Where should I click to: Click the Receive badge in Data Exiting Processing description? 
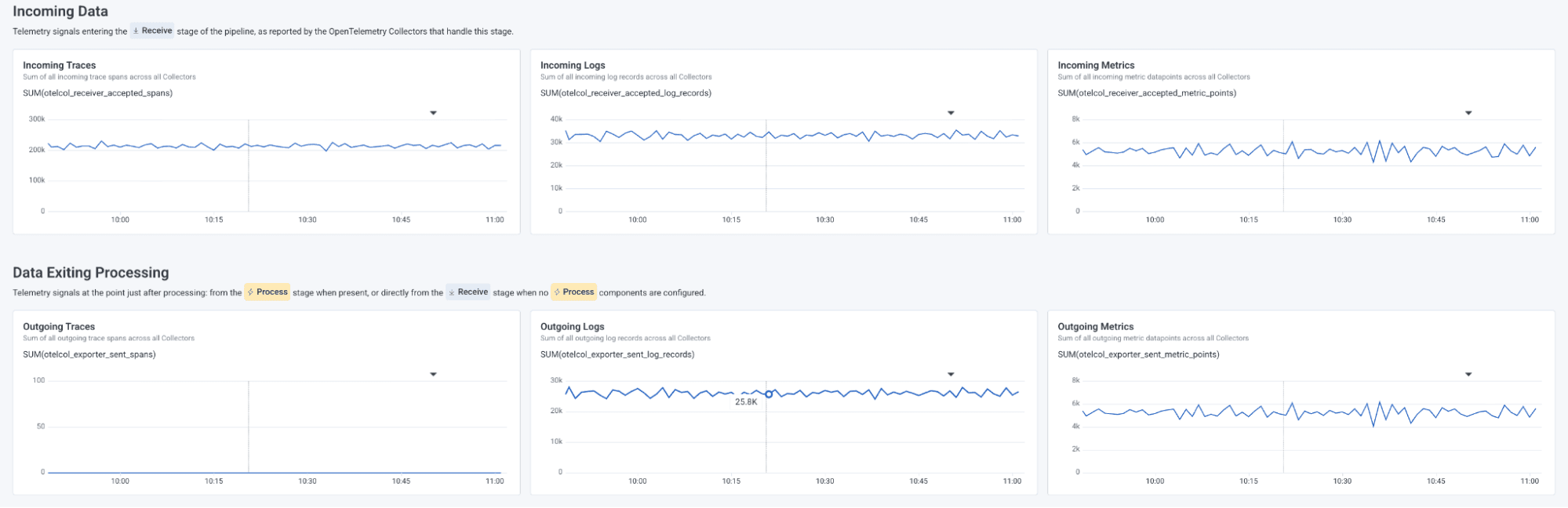click(x=468, y=292)
